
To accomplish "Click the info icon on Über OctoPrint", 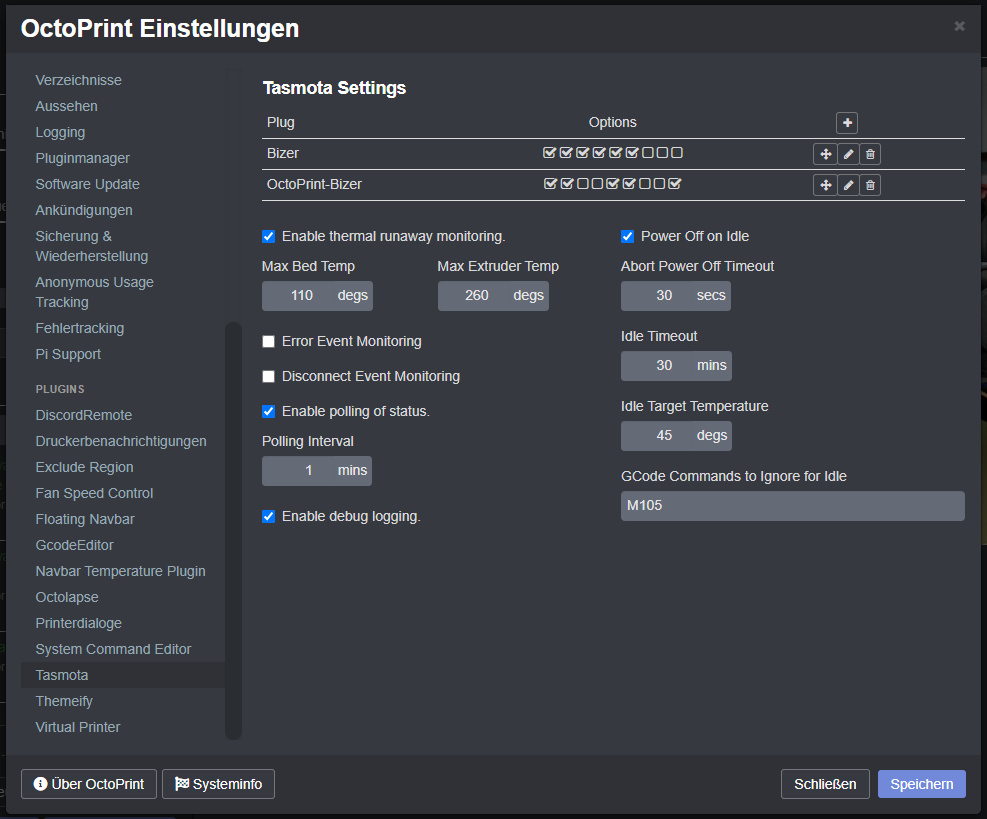I will (39, 784).
